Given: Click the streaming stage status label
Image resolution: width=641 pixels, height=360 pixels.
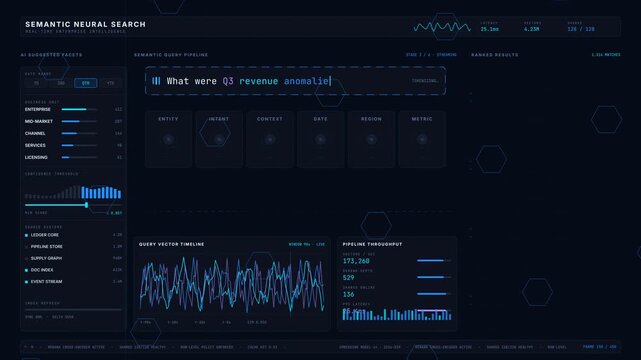Looking at the screenshot, I should click(x=431, y=55).
